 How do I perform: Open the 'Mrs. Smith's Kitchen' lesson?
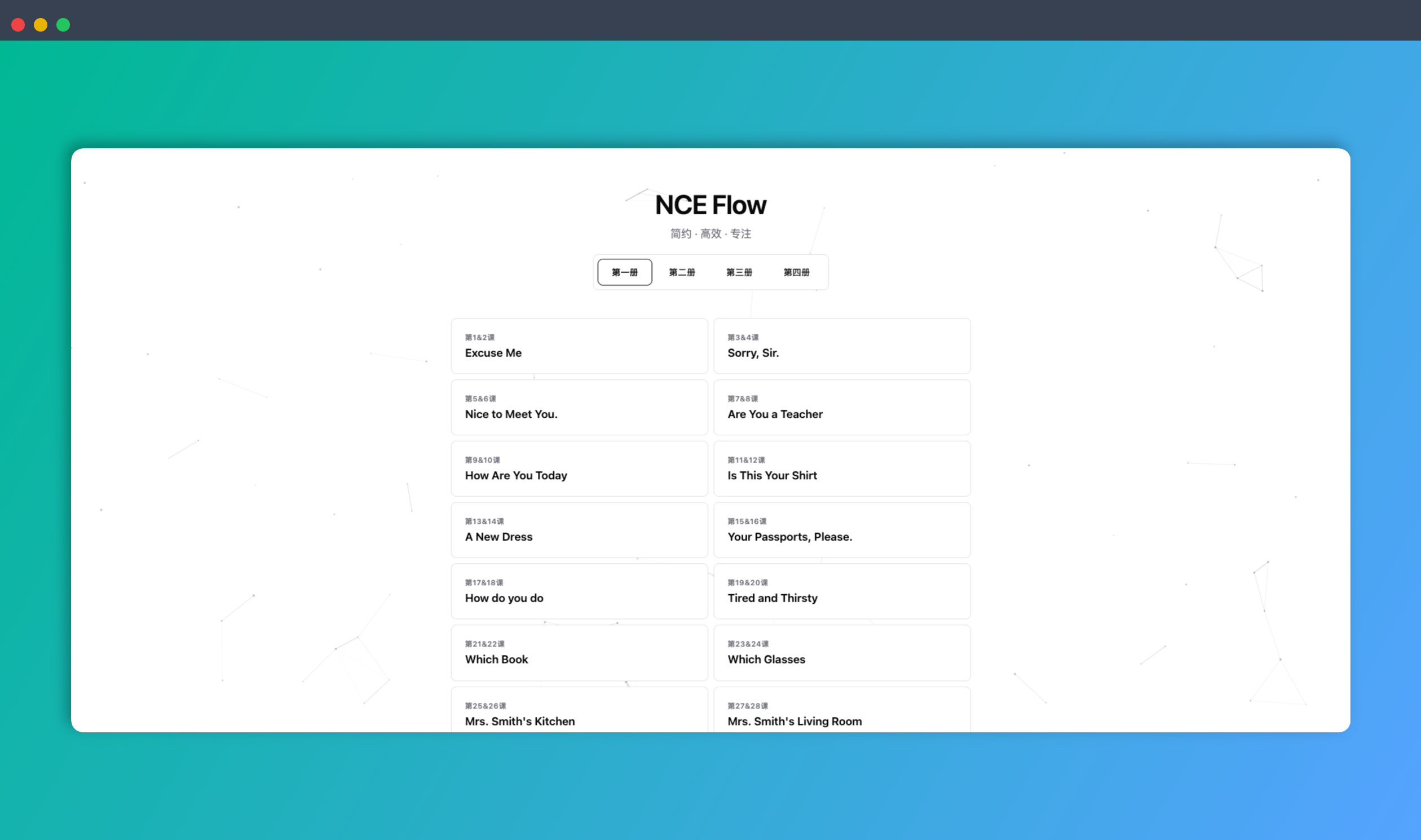(x=579, y=714)
